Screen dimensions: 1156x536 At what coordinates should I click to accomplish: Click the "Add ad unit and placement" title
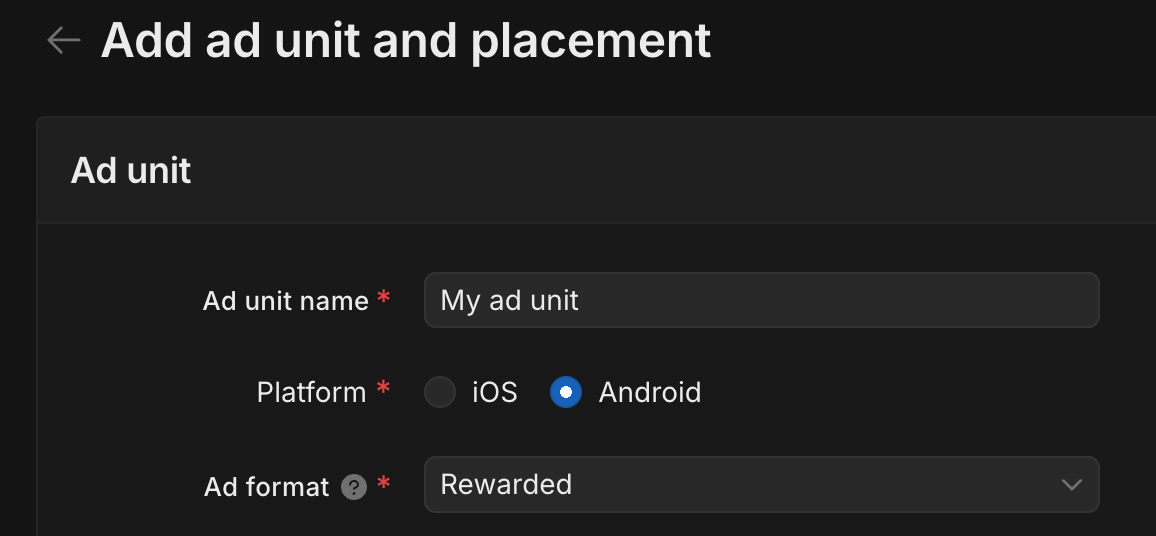(x=406, y=40)
